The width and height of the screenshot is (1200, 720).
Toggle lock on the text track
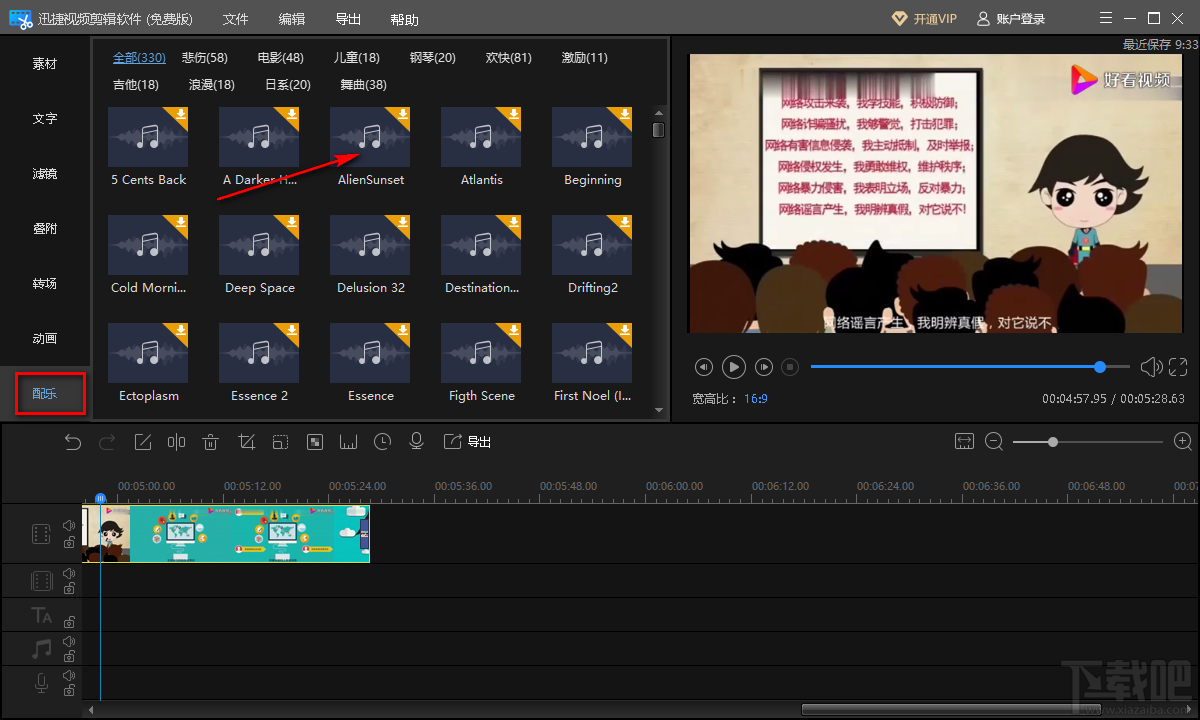coord(69,623)
